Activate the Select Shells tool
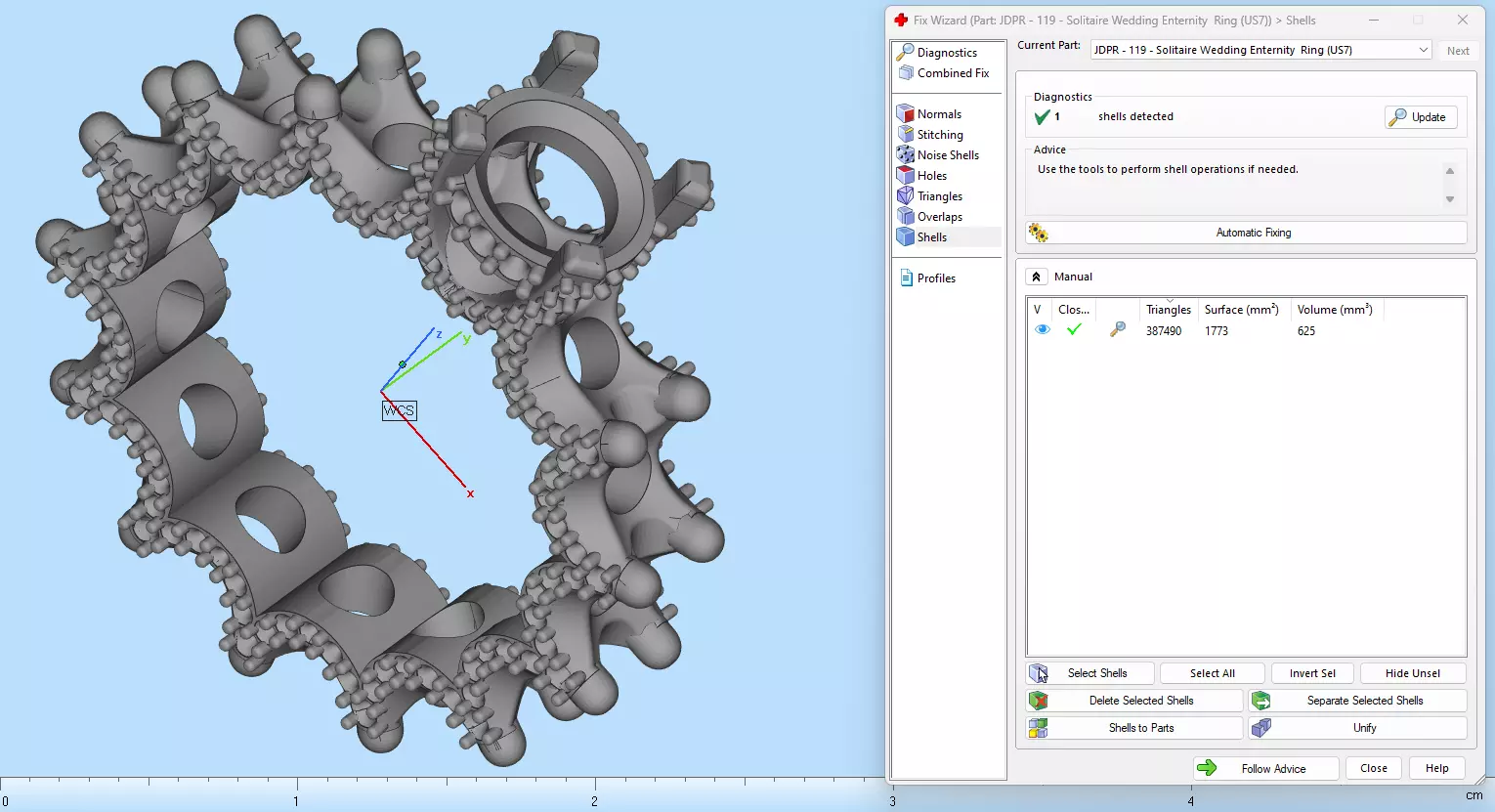 tap(1090, 673)
